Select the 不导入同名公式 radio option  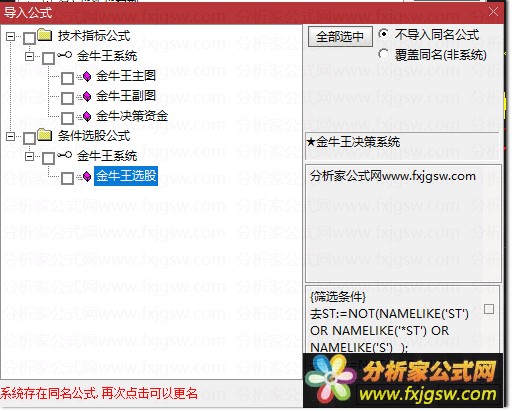(x=384, y=34)
